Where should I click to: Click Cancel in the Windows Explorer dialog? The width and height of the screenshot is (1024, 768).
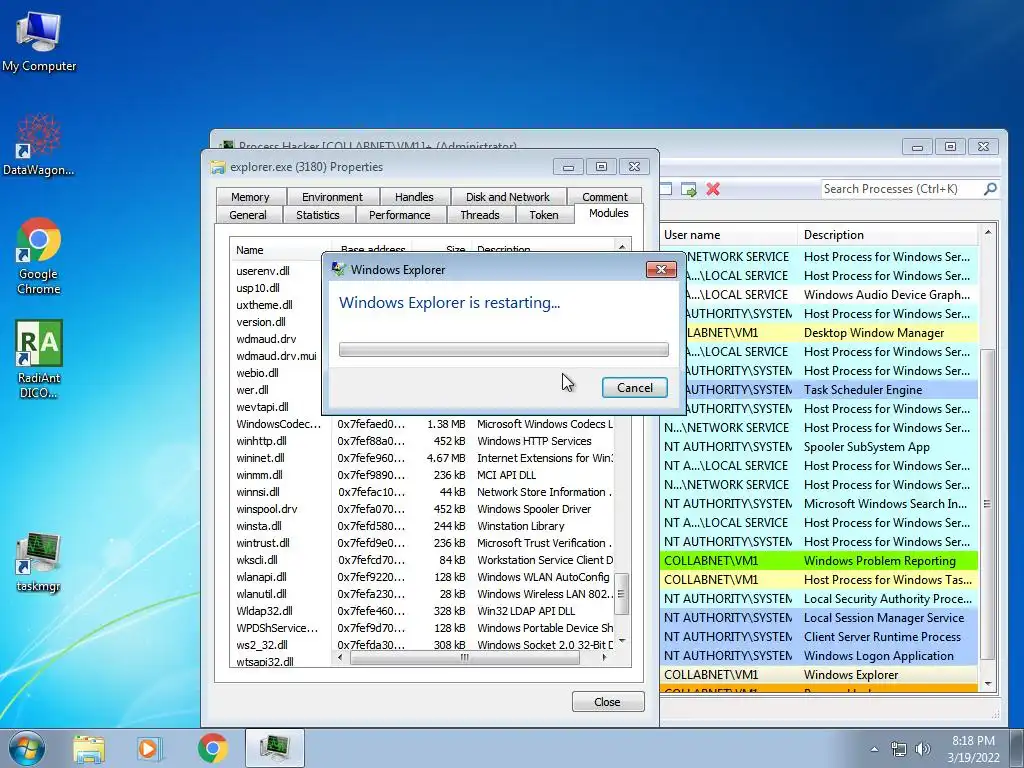pyautogui.click(x=635, y=388)
